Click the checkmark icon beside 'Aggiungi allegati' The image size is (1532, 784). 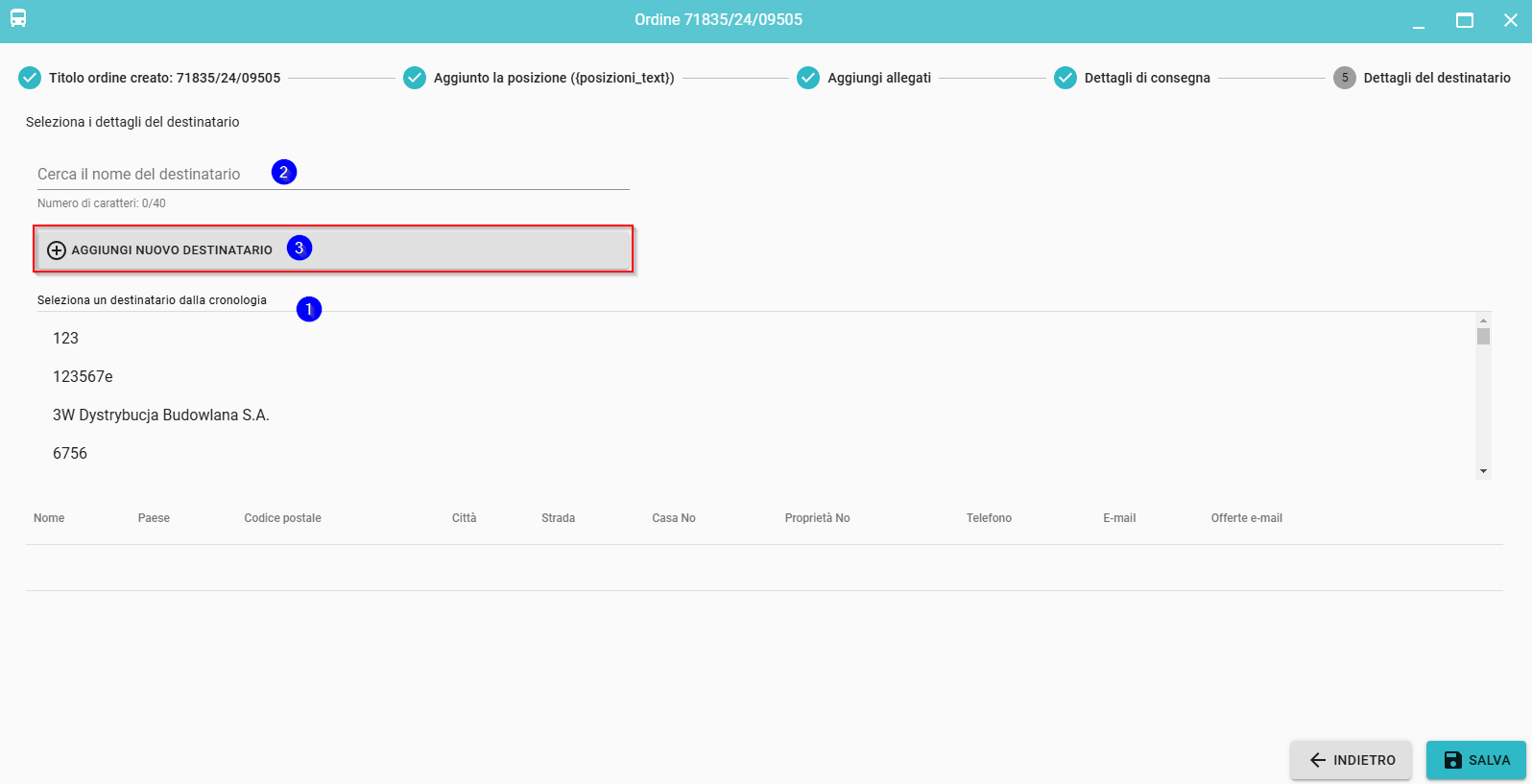(808, 78)
